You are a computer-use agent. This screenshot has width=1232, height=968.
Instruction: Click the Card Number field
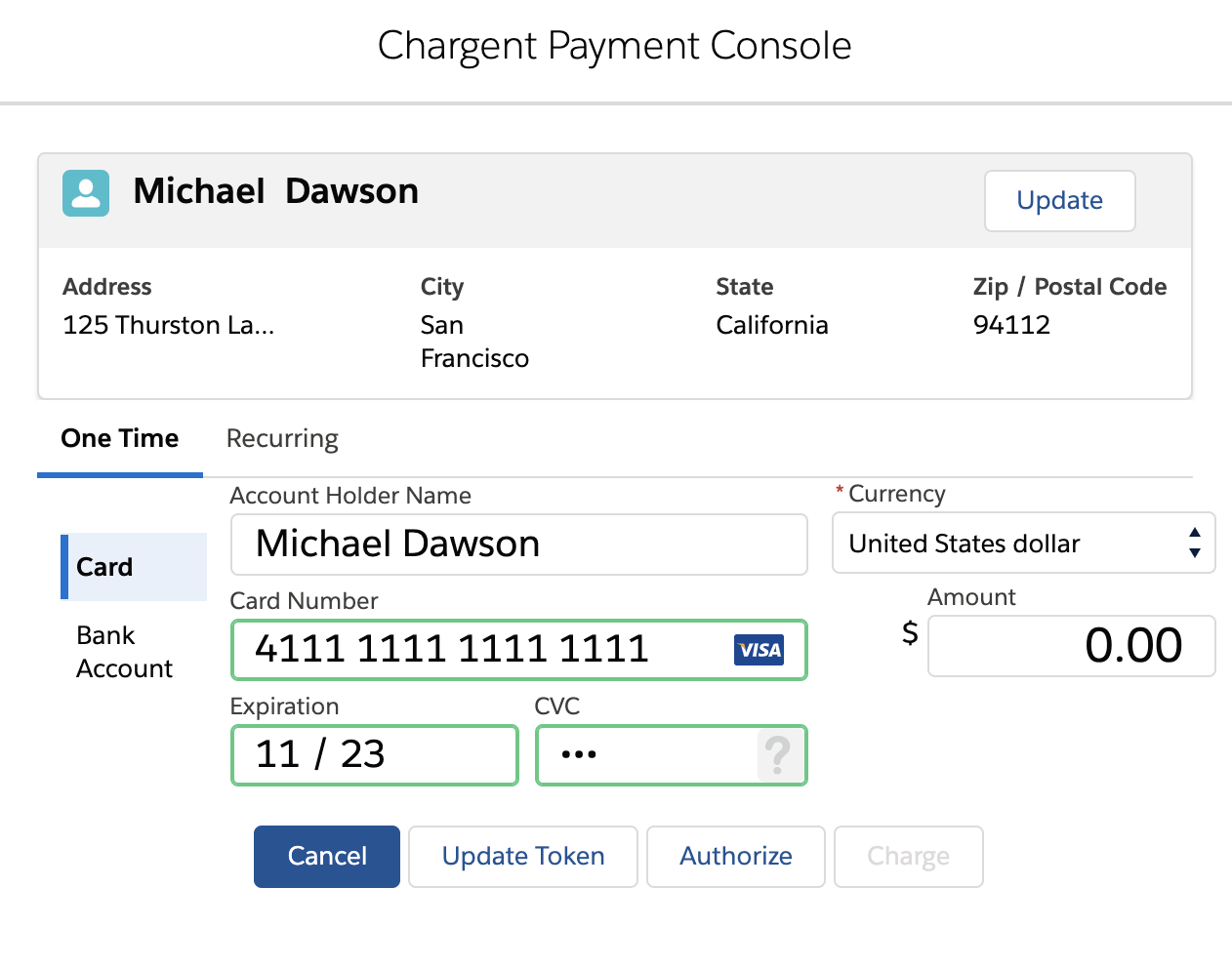point(469,650)
